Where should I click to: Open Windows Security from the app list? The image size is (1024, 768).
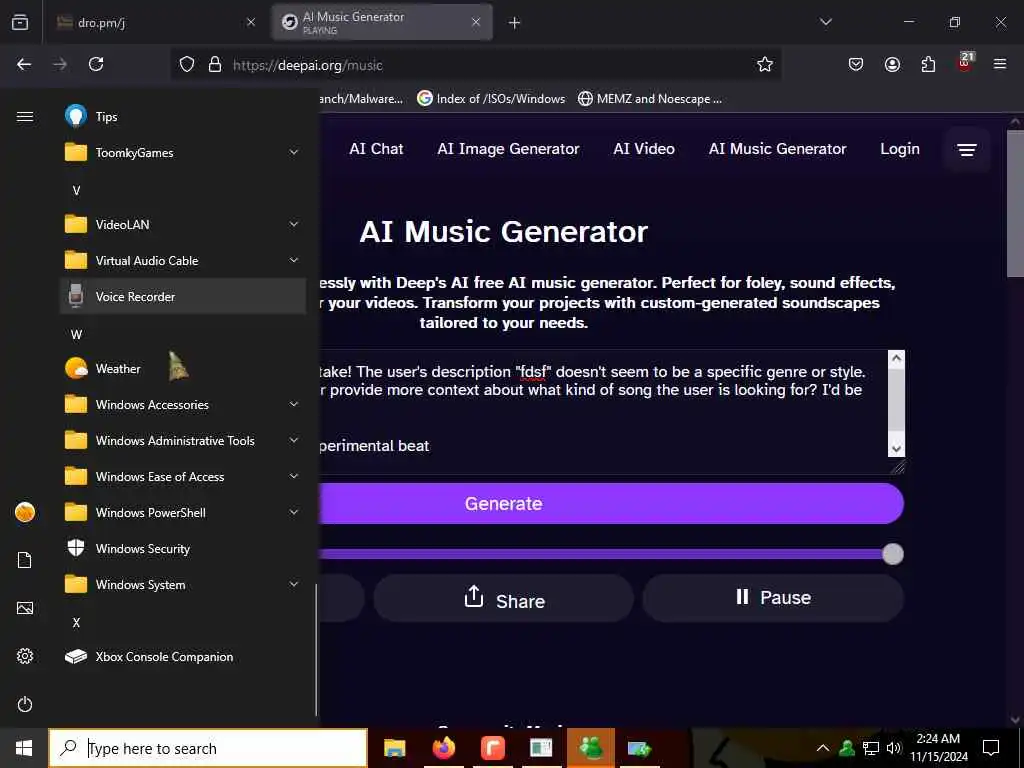[x=183, y=549]
